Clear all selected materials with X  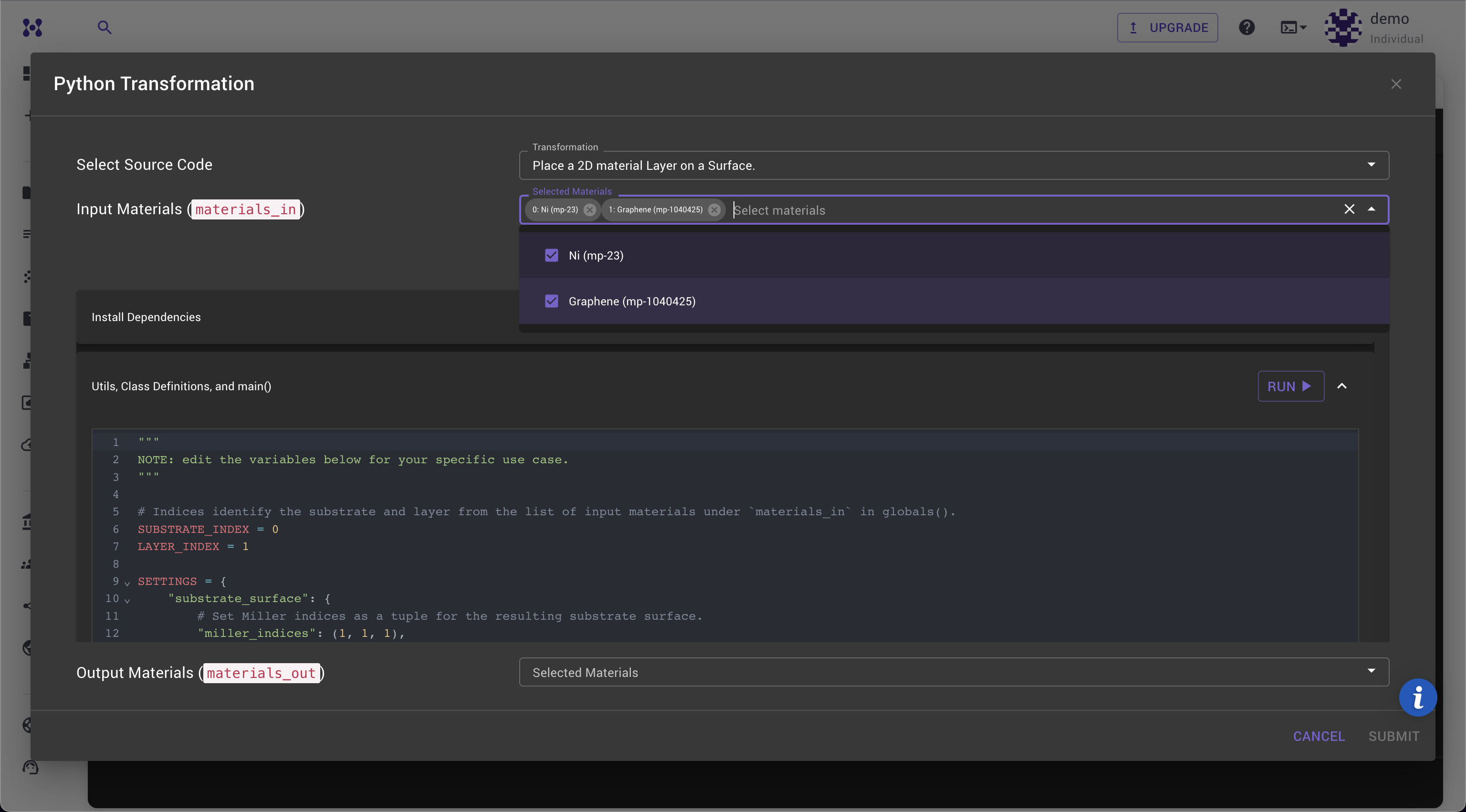(1349, 209)
